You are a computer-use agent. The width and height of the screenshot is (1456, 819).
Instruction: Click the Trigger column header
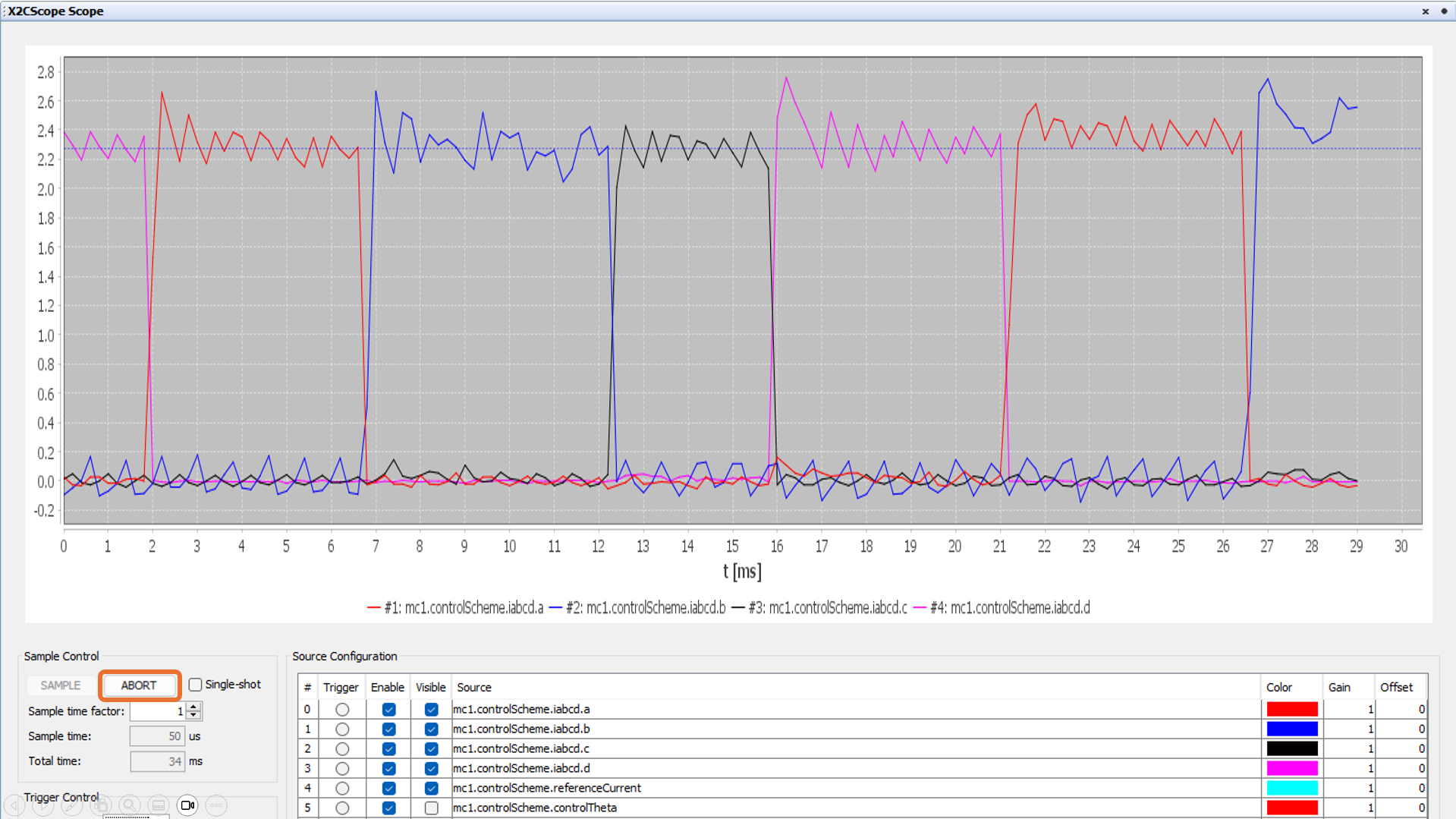(341, 688)
